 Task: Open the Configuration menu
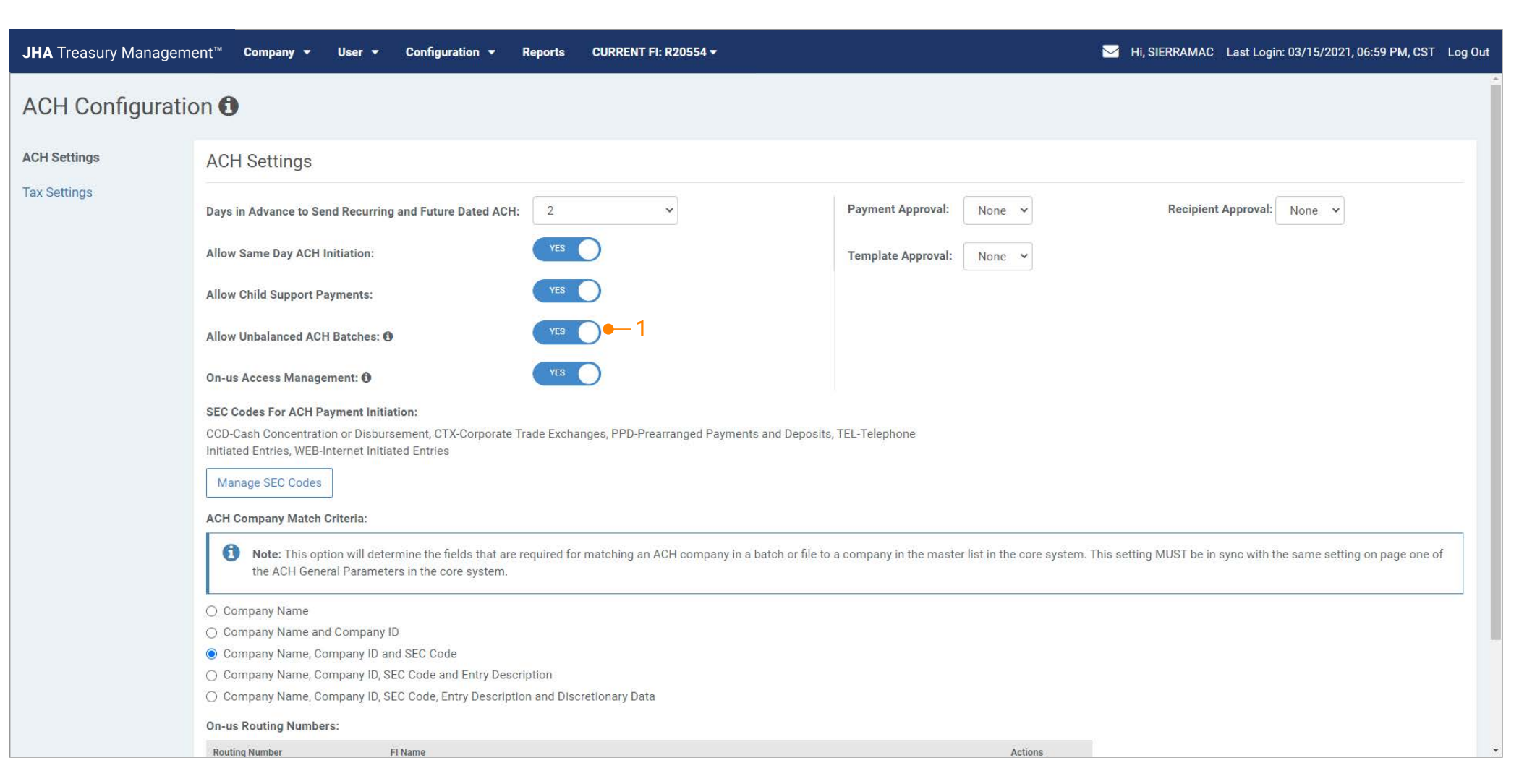point(449,52)
